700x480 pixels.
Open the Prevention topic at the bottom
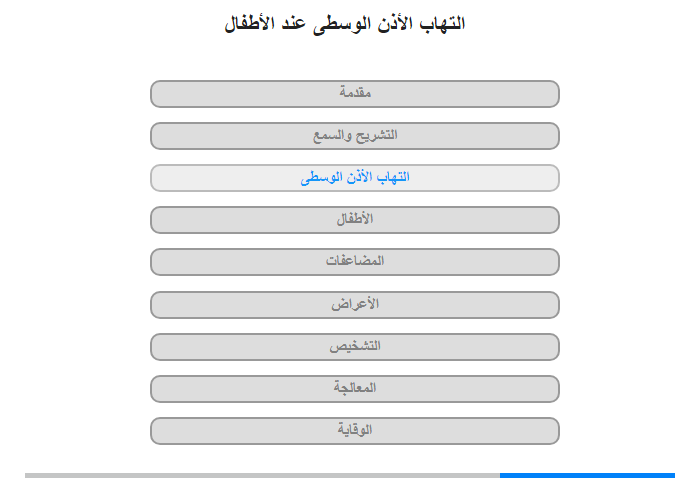(x=355, y=430)
